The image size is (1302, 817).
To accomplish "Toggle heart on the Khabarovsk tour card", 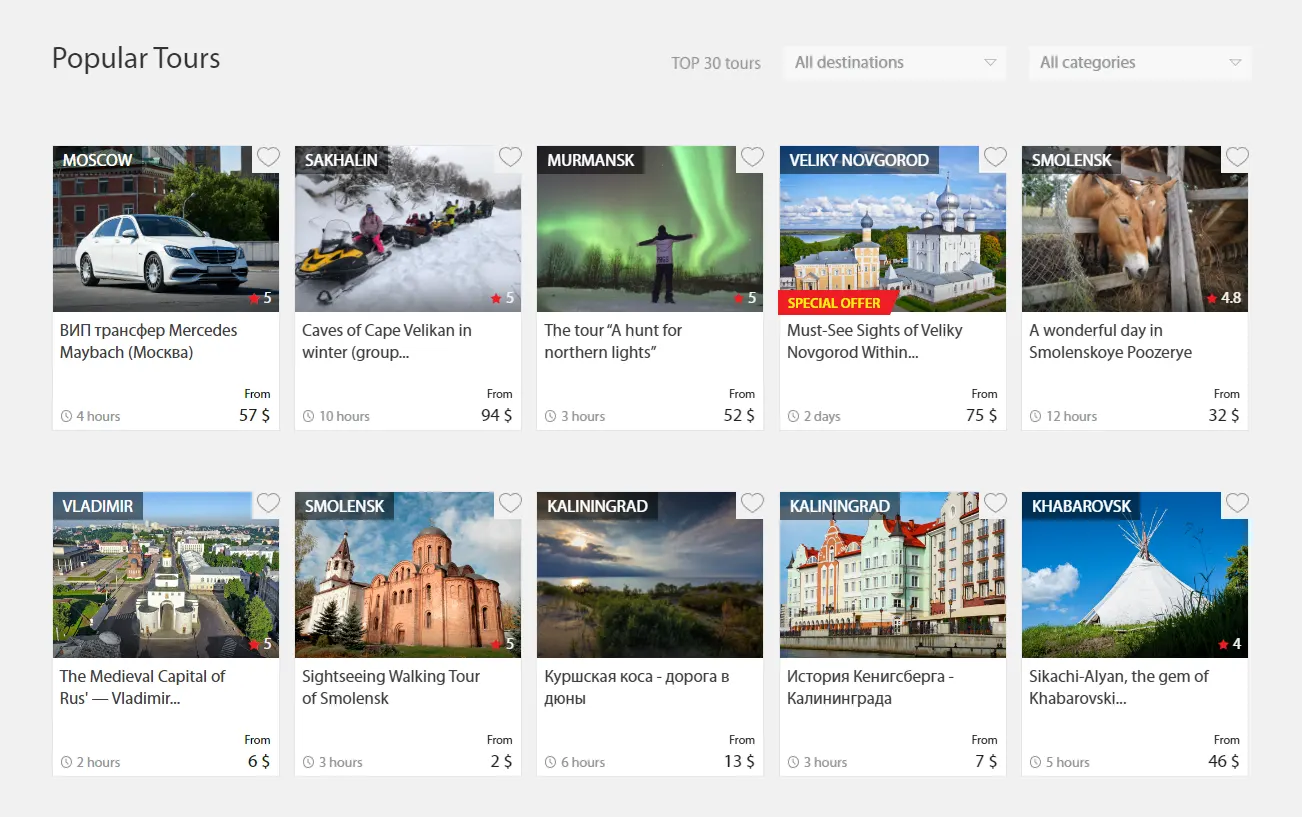I will pyautogui.click(x=1237, y=503).
